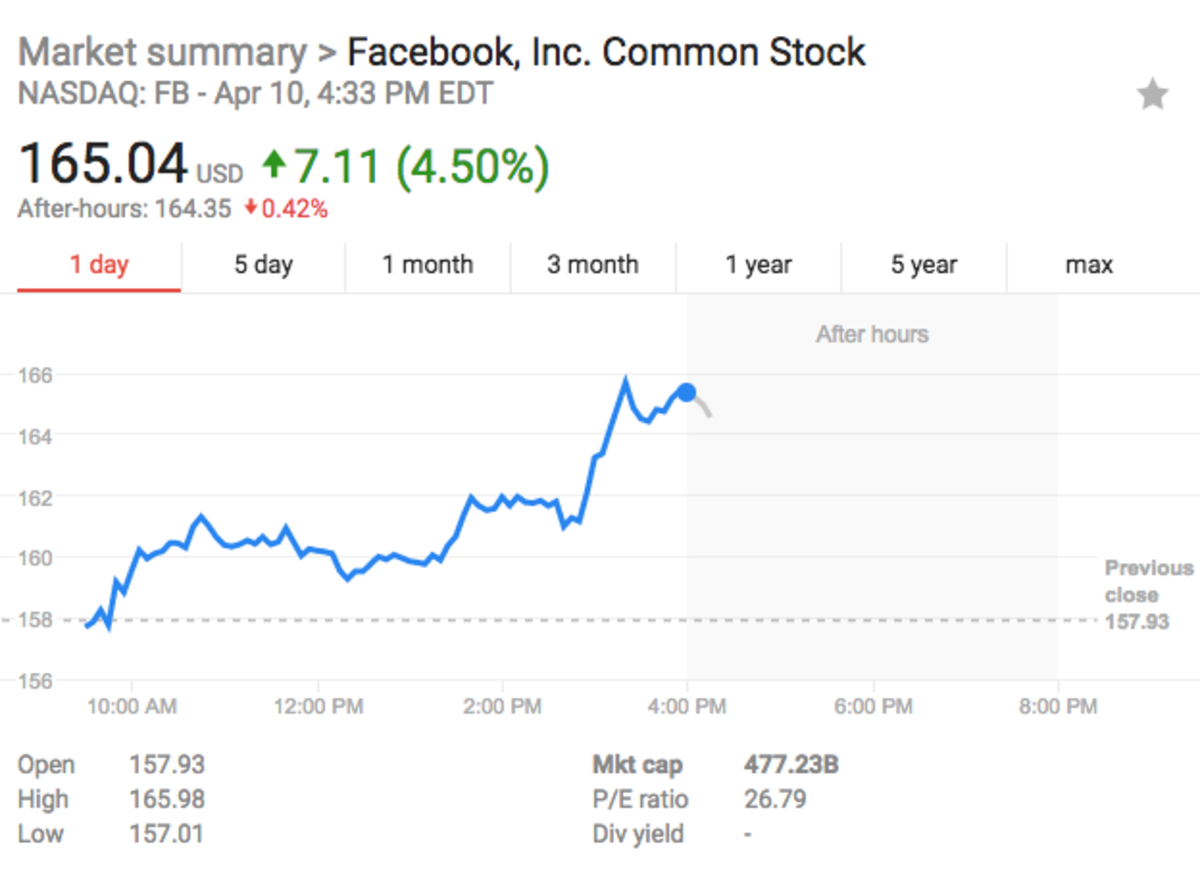Click the Facebook, Inc. Common Stock title
1200x881 pixels.
604,52
